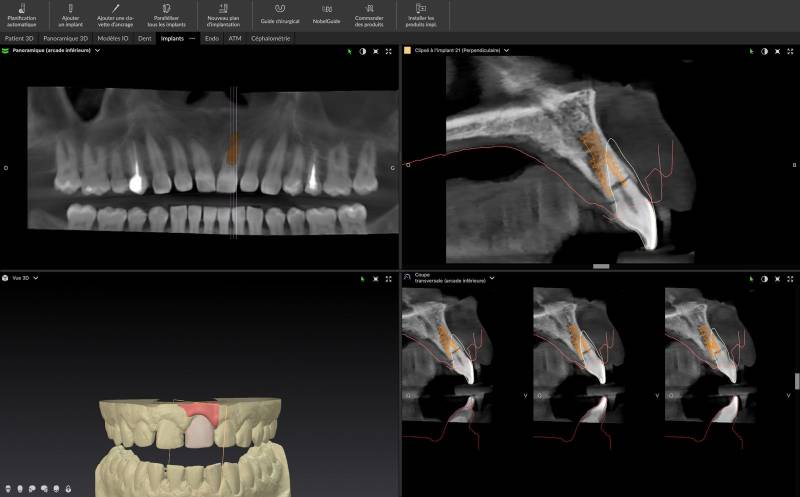This screenshot has height=497, width=800.
Task: Click the fit-to-view icon in Panoramique view
Action: coord(376,52)
